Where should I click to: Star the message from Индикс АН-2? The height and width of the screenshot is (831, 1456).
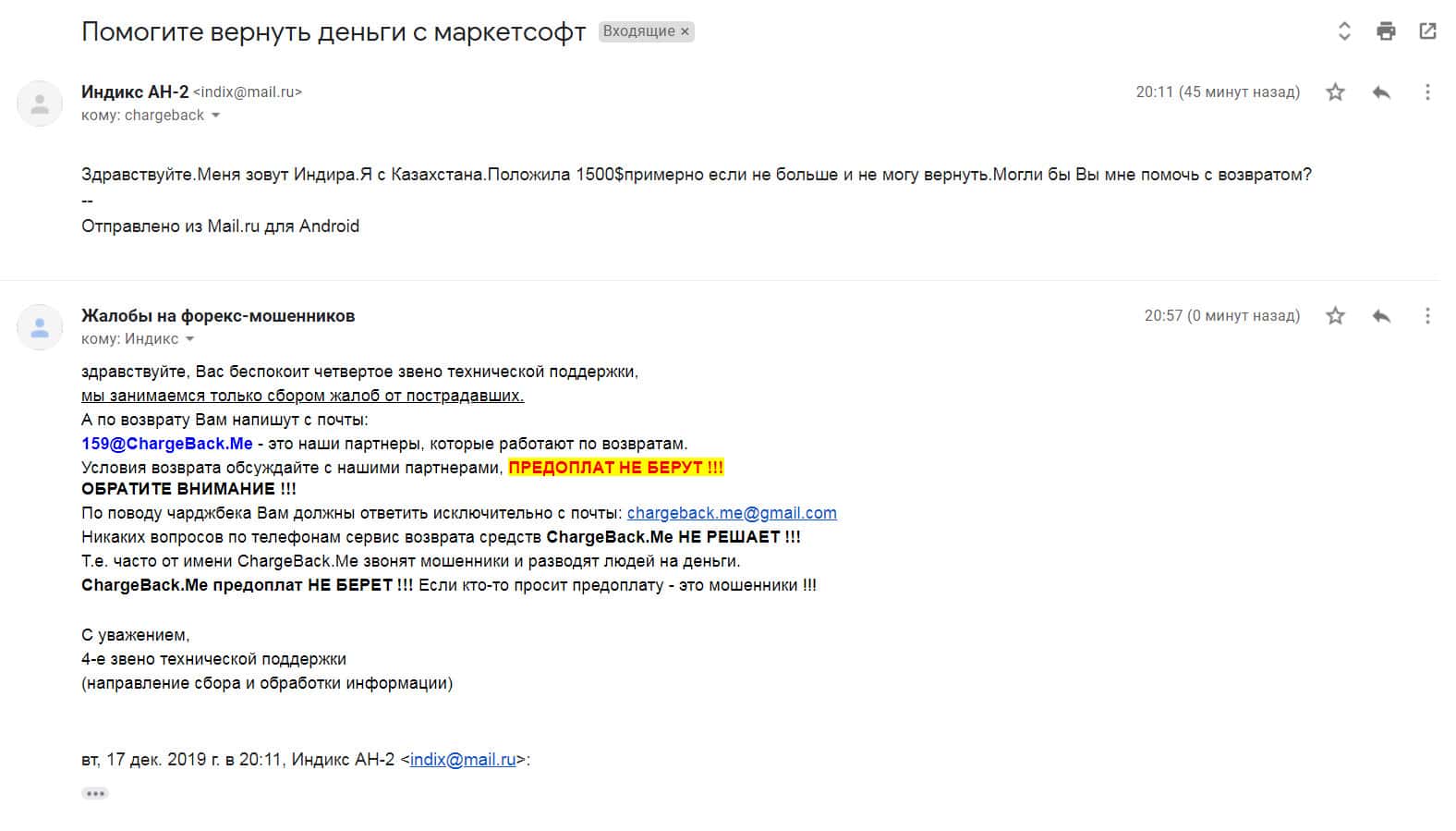click(1335, 92)
